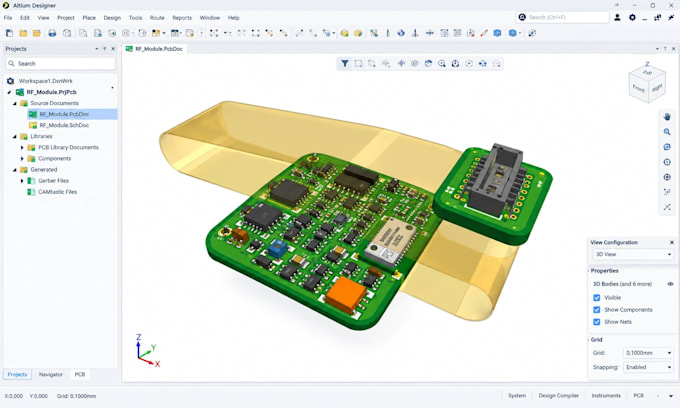Open the Reports menu
The width and height of the screenshot is (680, 408).
(182, 18)
